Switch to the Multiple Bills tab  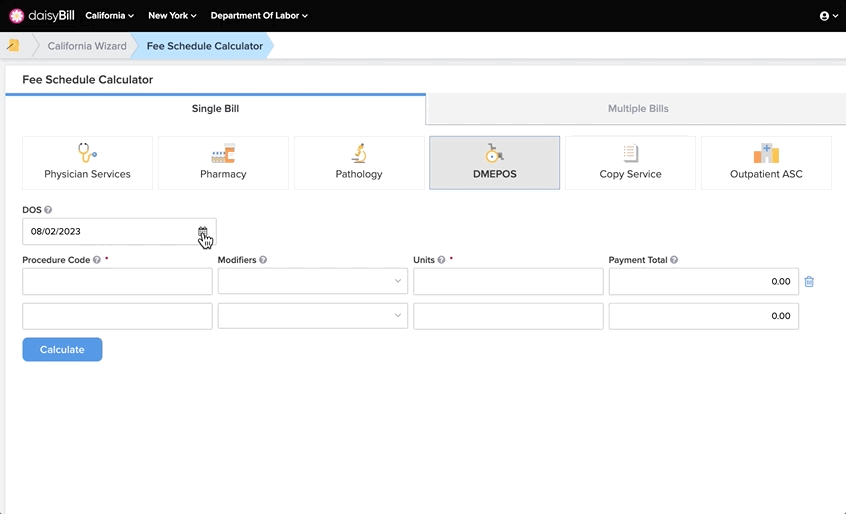(638, 108)
